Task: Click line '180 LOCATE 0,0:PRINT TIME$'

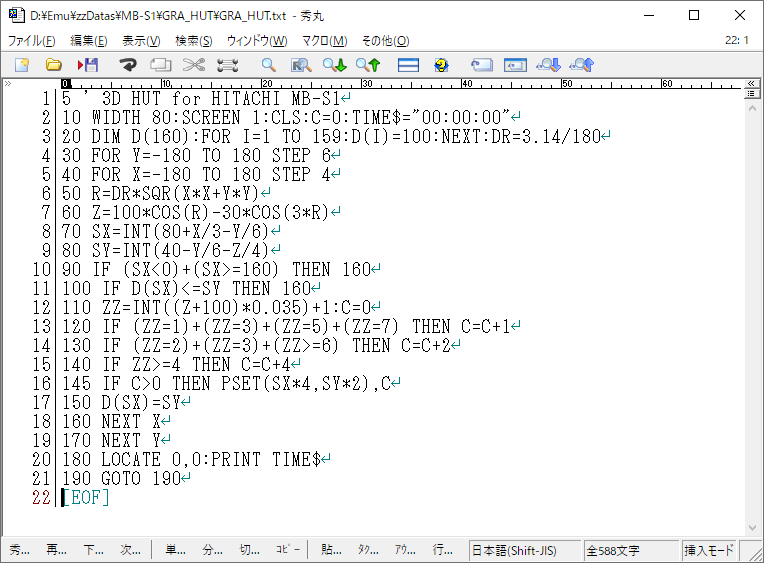Action: [192, 460]
